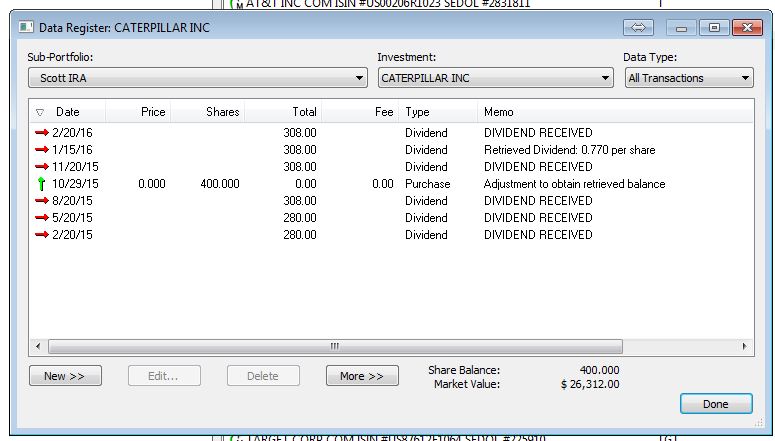
Task: Click the red arrow icon beside 2/20/16
Action: [x=42, y=132]
